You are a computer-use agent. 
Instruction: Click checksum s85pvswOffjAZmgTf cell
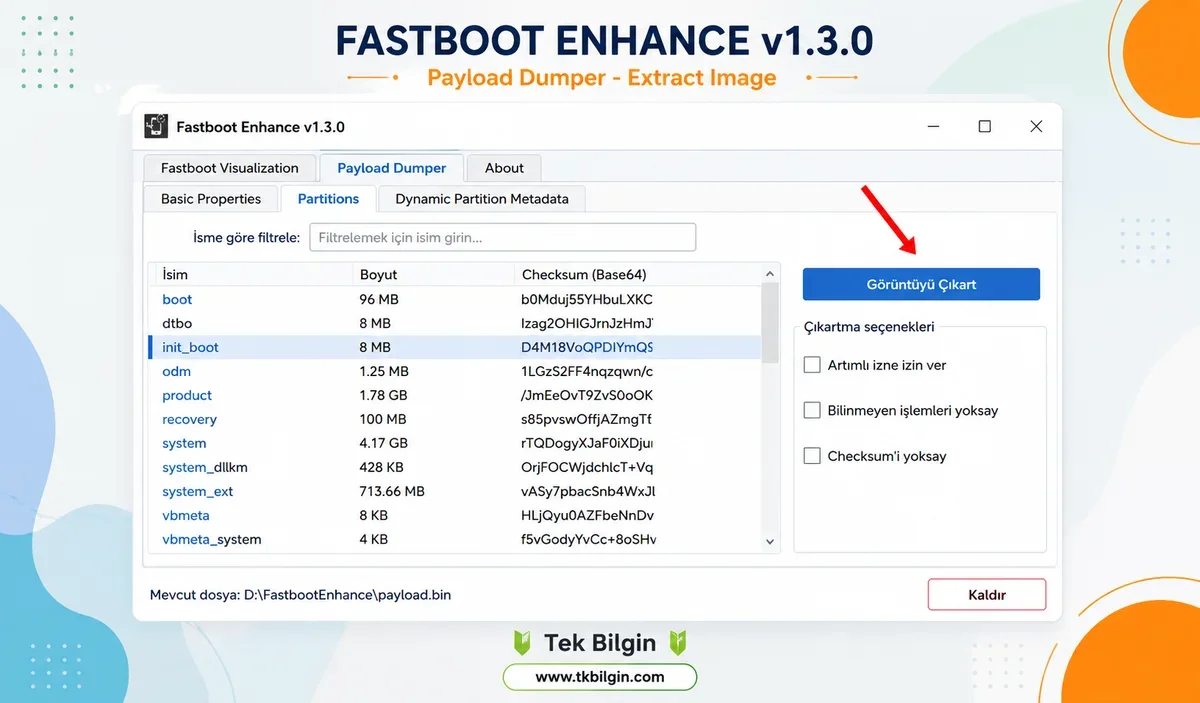(587, 419)
